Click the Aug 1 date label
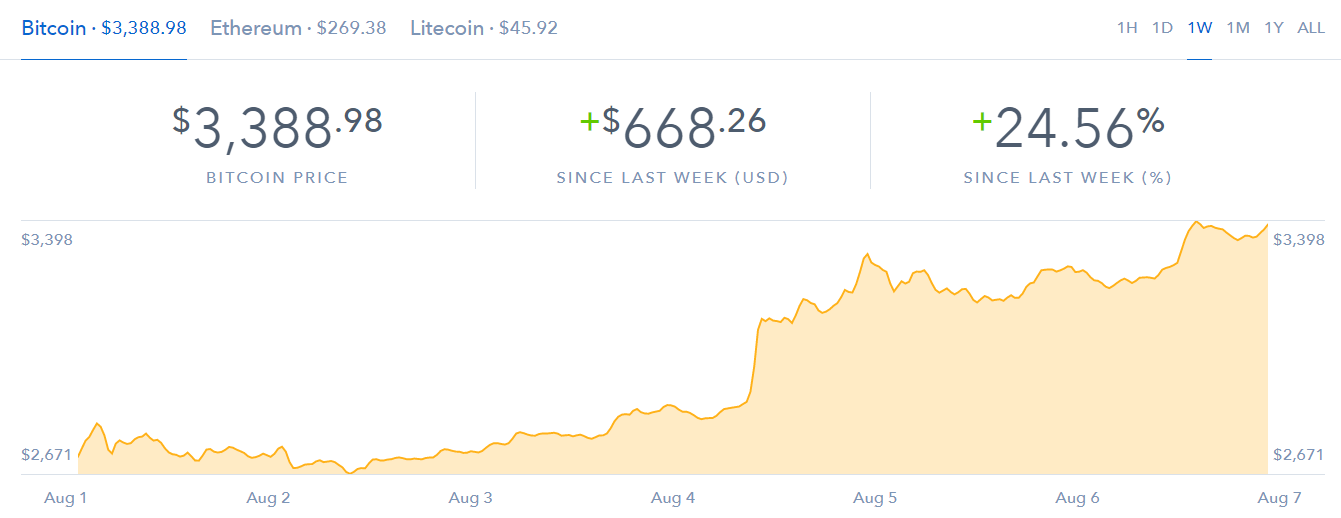1341x518 pixels. 66,497
